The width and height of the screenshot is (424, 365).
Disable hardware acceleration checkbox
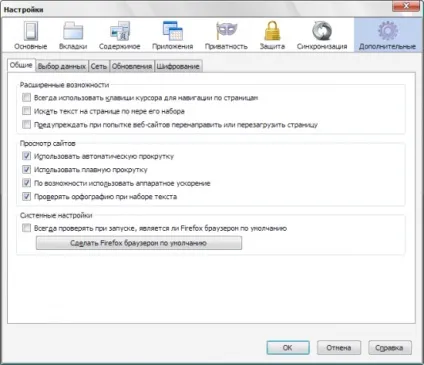(26, 183)
